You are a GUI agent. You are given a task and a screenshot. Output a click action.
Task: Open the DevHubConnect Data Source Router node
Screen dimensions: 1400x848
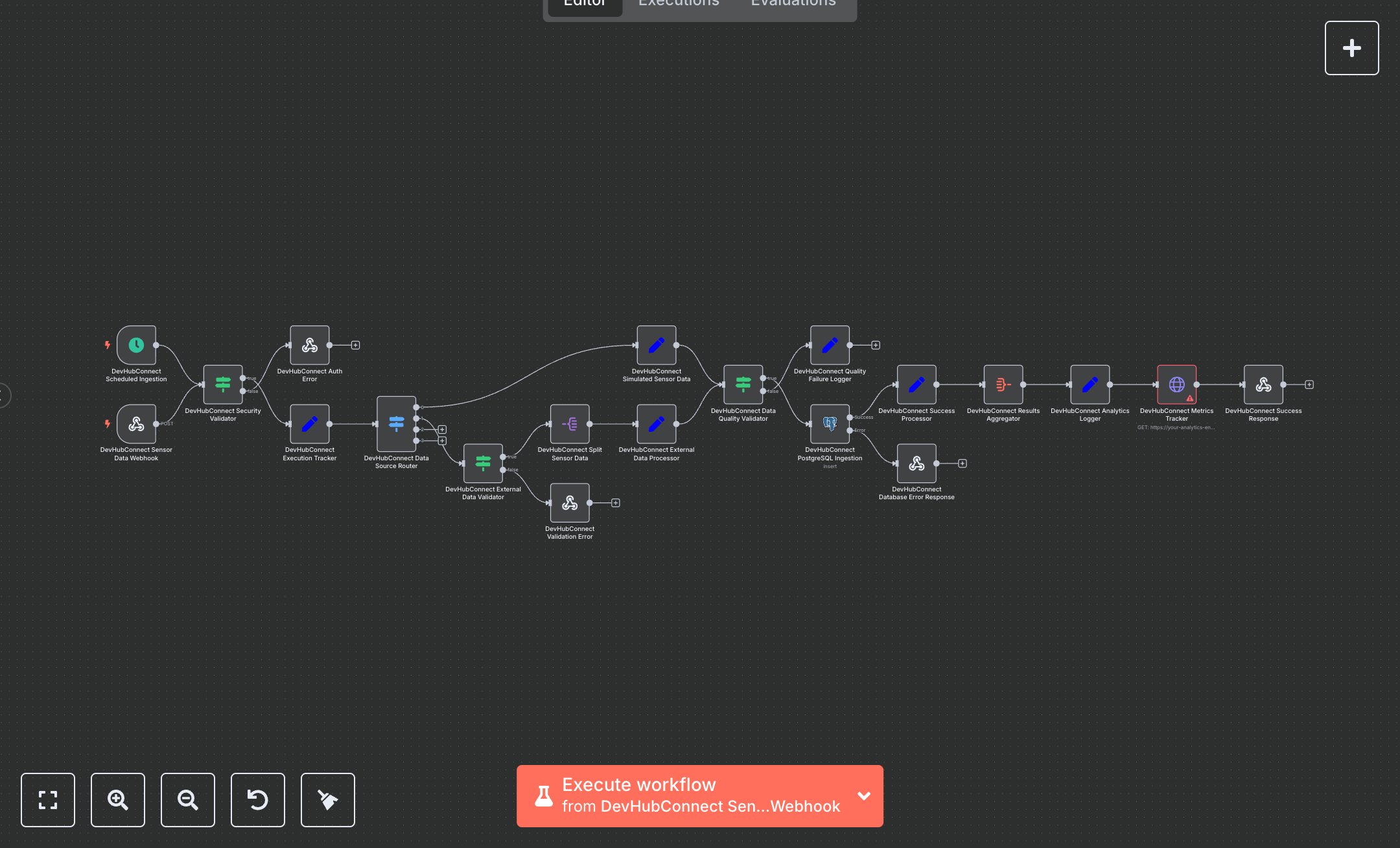click(395, 425)
